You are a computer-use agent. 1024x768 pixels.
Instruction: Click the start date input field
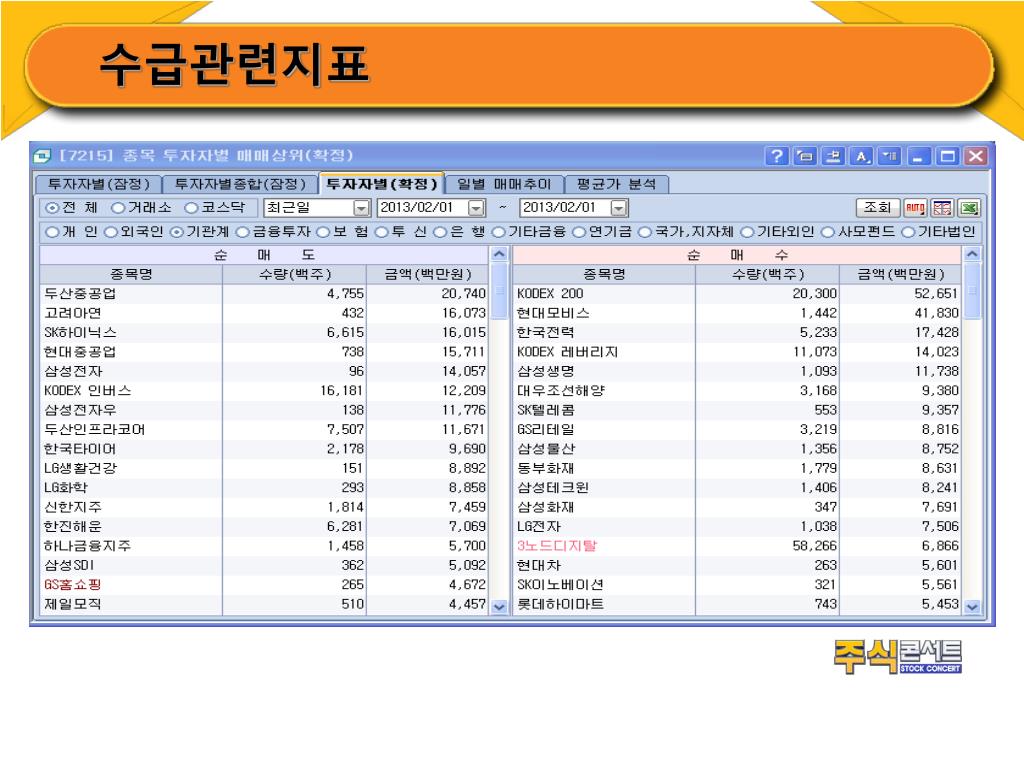423,208
